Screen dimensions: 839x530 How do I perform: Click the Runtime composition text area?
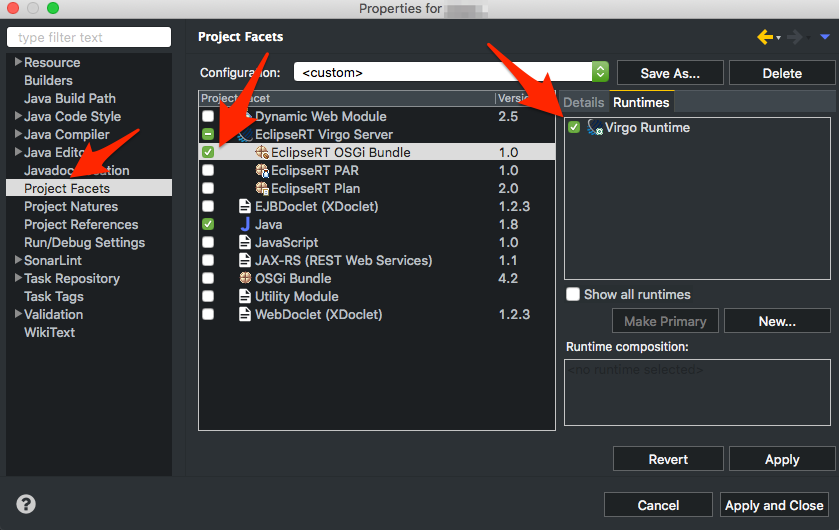[697, 393]
